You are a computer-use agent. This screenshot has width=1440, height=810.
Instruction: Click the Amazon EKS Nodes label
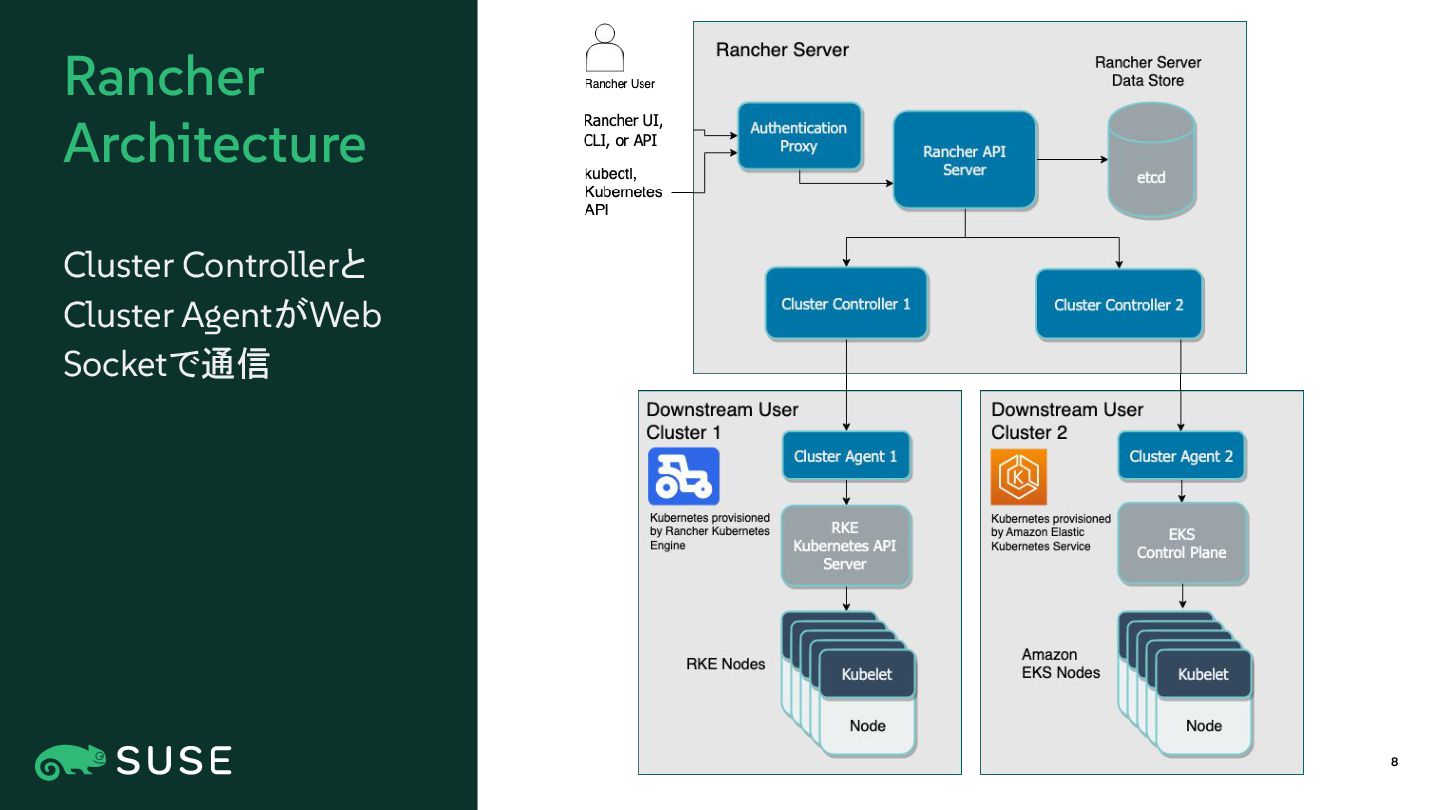point(1061,664)
